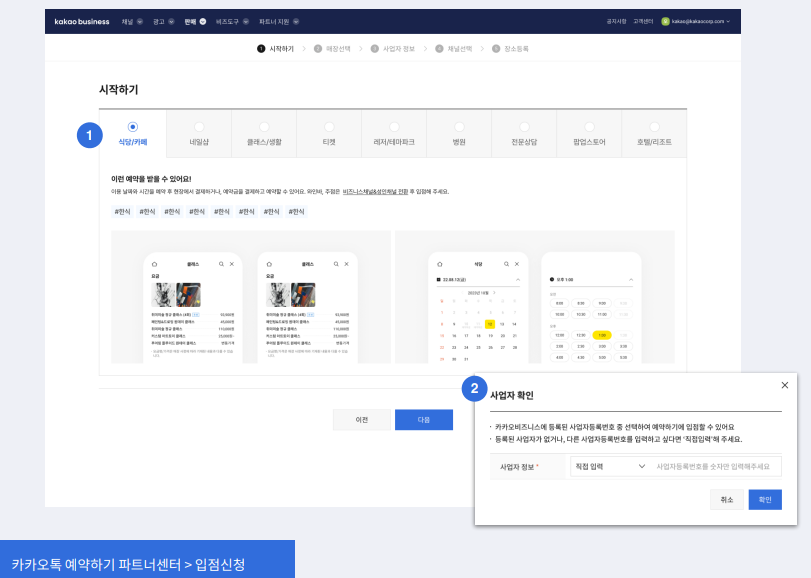Select the 식당/카페 radio option
811x578 pixels.
pyautogui.click(x=133, y=127)
